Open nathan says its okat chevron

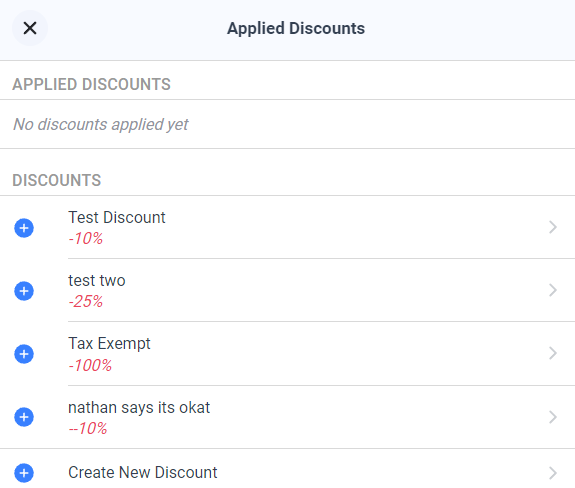click(x=553, y=417)
